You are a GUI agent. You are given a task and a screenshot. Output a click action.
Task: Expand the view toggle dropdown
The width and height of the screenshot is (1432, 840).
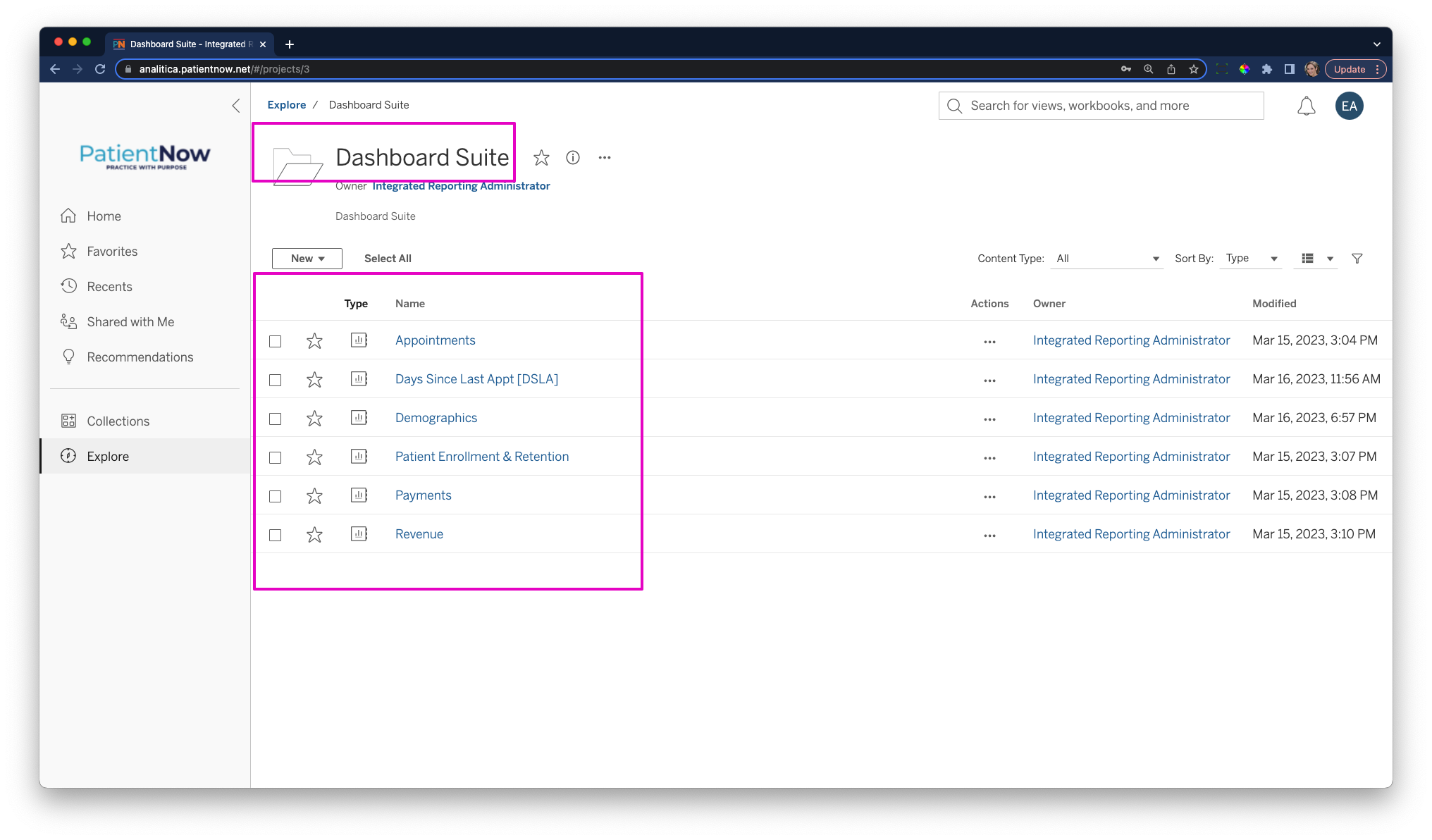1329,258
